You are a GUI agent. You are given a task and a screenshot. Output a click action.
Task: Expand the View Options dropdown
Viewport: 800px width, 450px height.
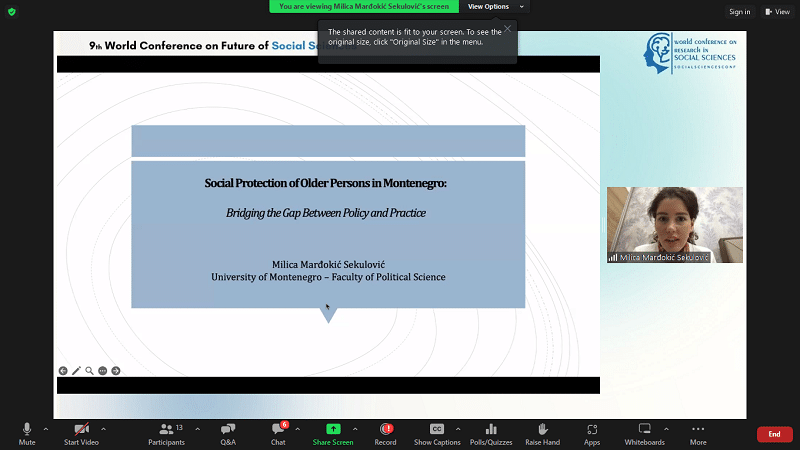493,7
